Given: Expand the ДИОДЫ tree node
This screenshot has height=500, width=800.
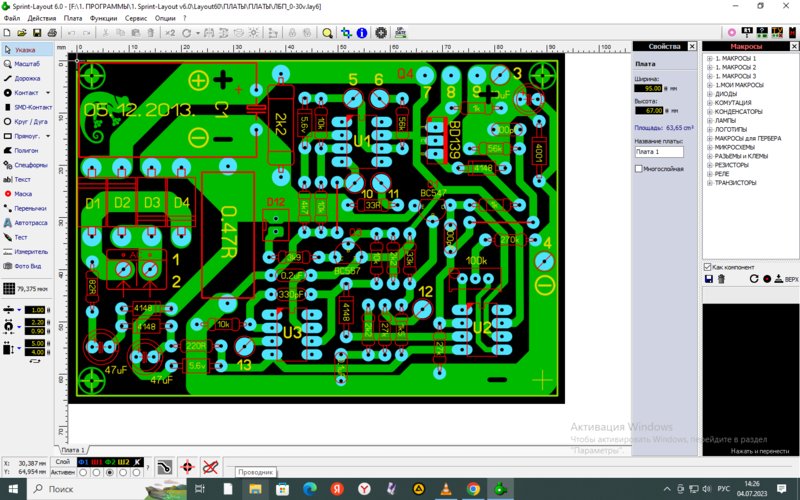Looking at the screenshot, I should tap(710, 94).
